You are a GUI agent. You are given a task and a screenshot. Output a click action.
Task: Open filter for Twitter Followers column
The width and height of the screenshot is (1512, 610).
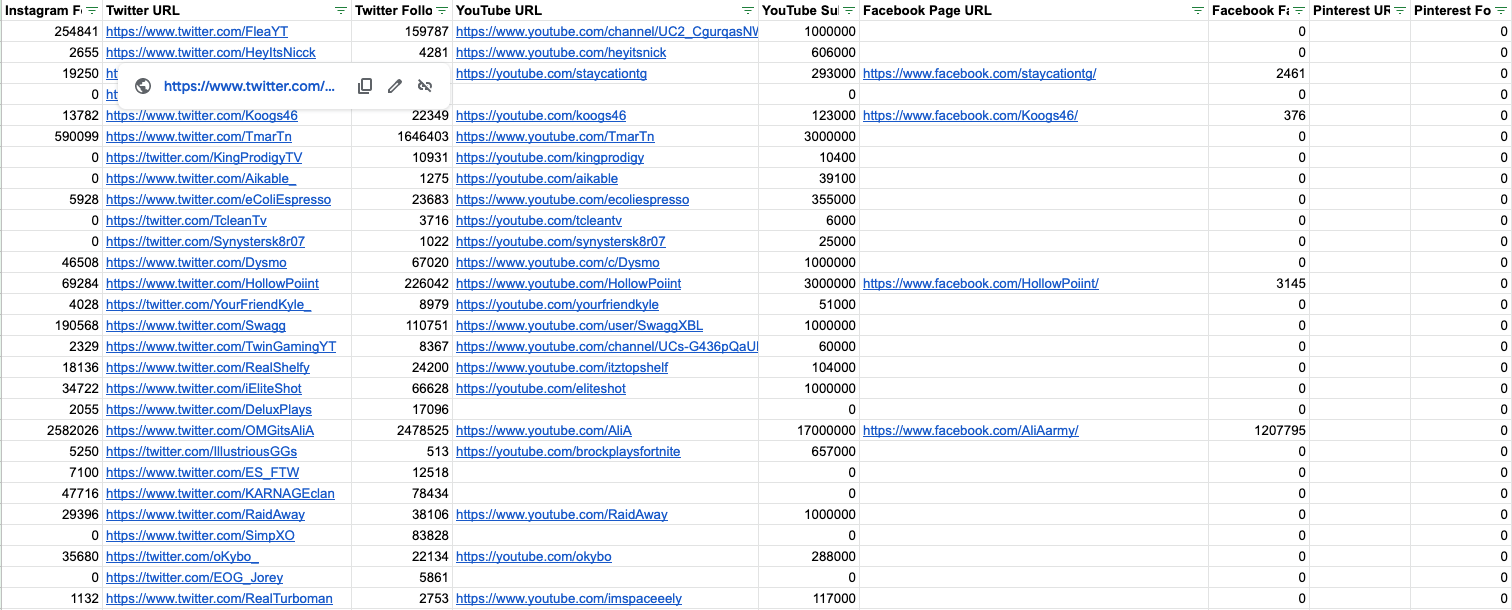(x=442, y=10)
